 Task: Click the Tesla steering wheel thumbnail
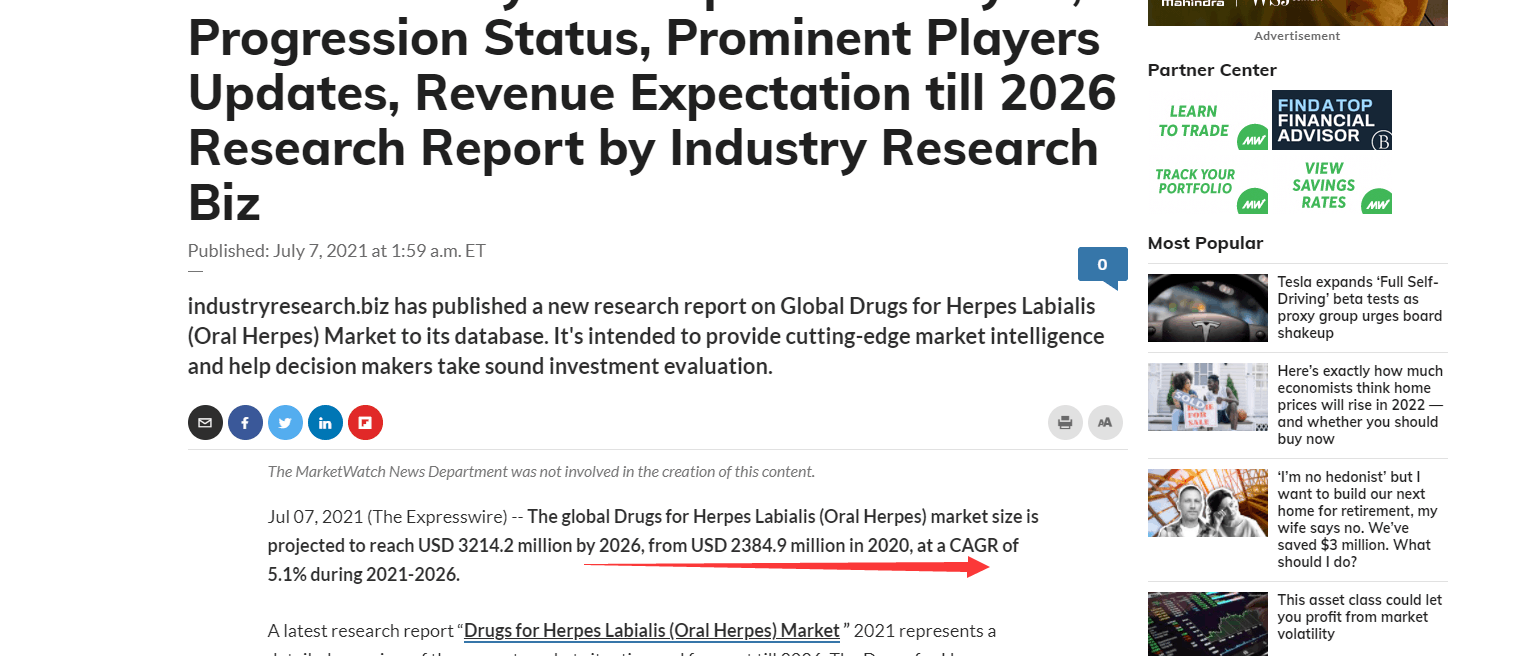tap(1208, 308)
